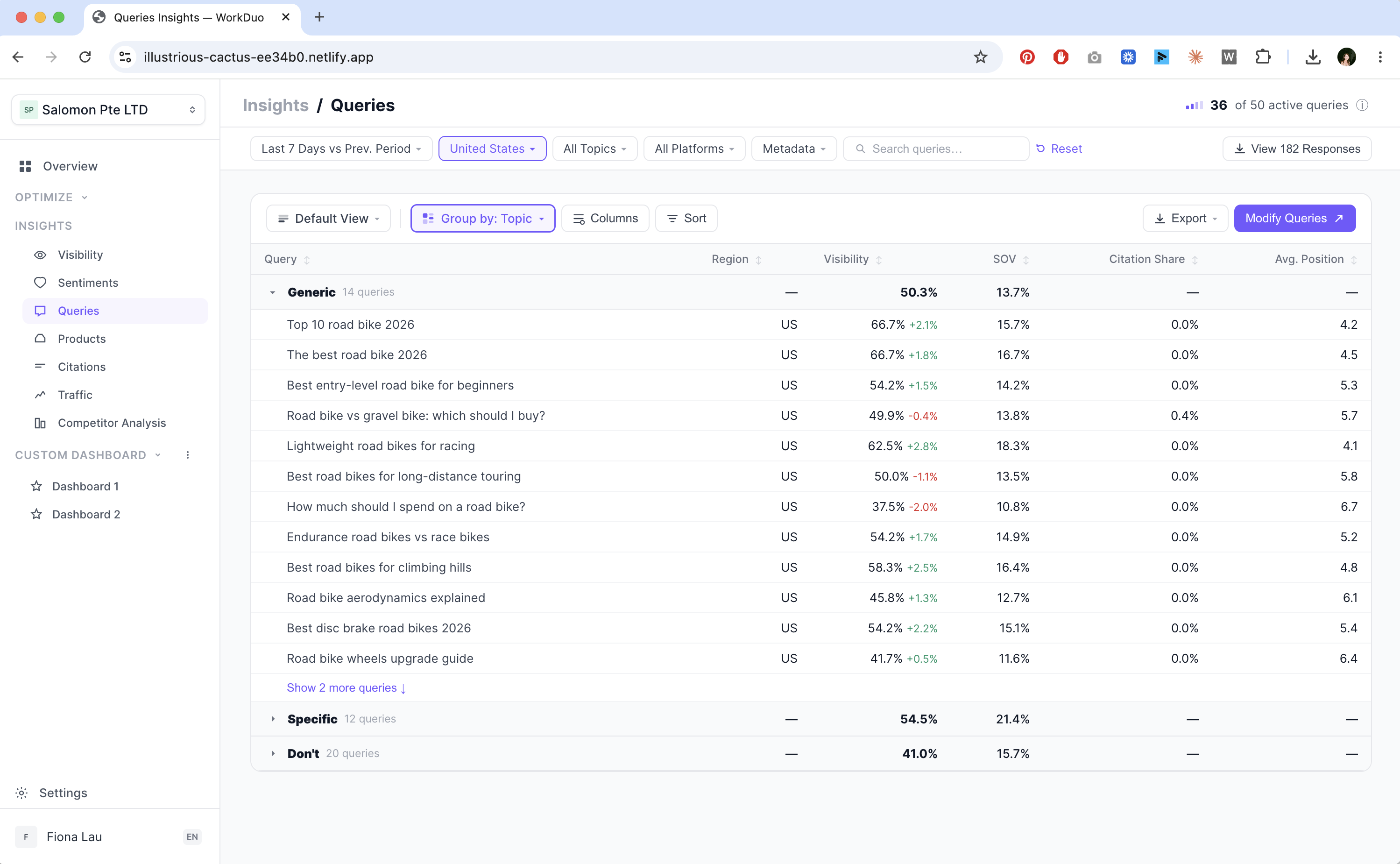
Task: Collapse the Generic topic group
Action: click(x=272, y=292)
